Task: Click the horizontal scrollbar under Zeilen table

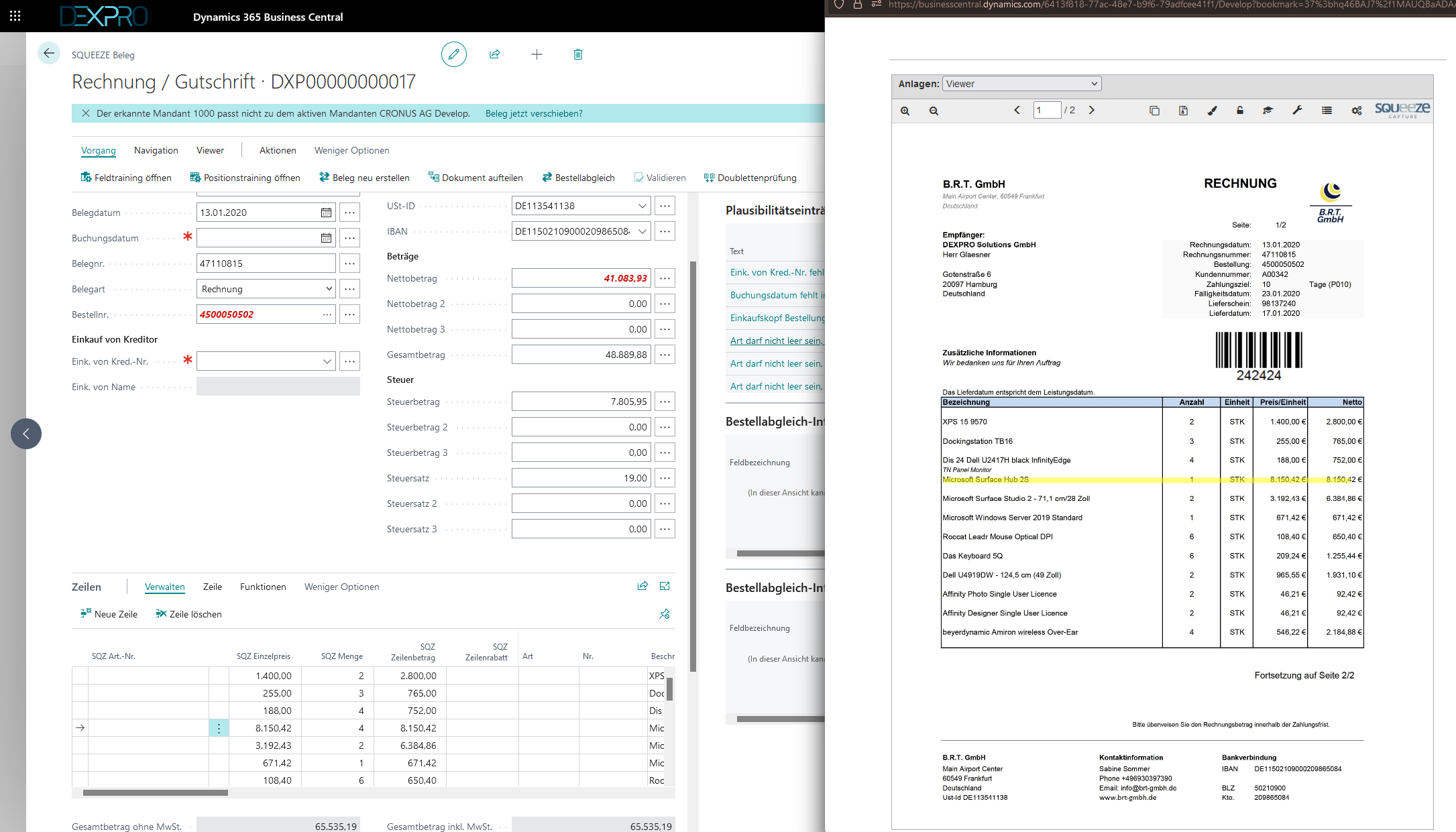Action: [156, 792]
